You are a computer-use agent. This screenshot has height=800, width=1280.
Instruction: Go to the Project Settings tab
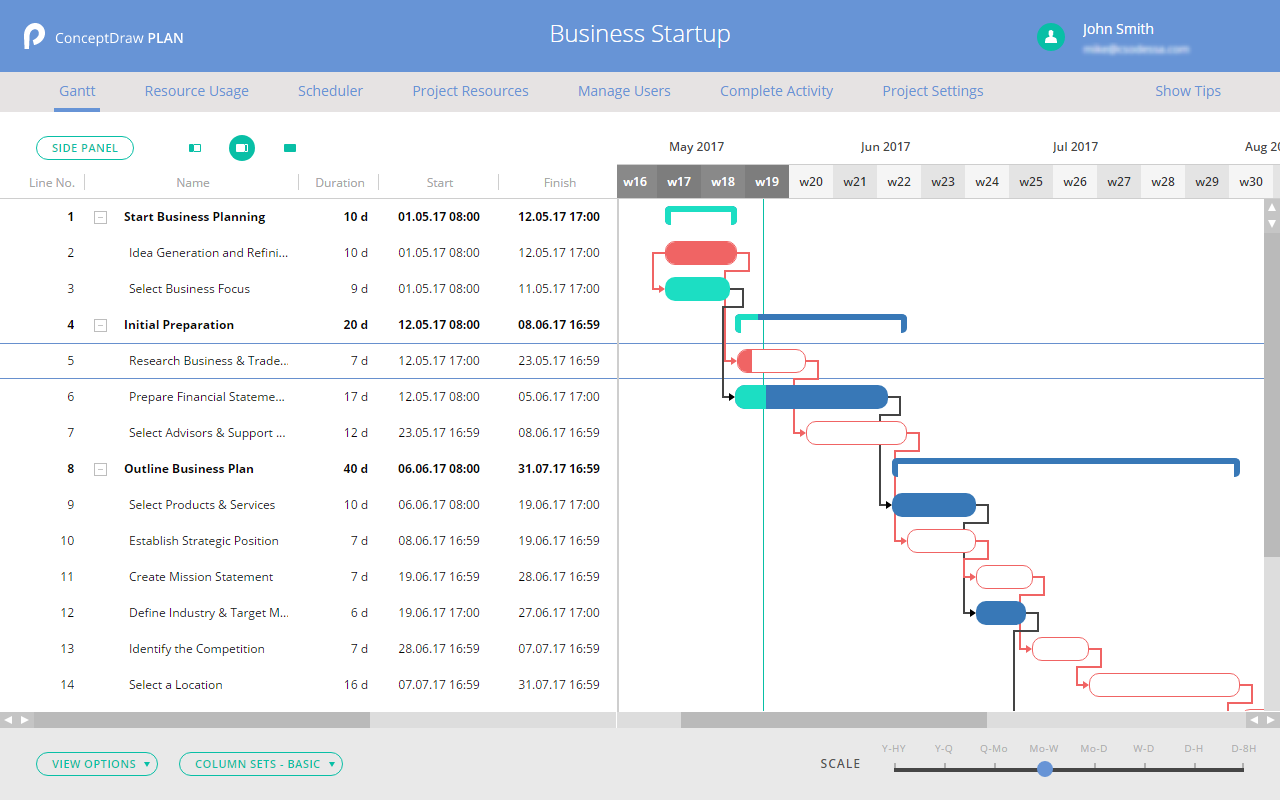pos(933,91)
